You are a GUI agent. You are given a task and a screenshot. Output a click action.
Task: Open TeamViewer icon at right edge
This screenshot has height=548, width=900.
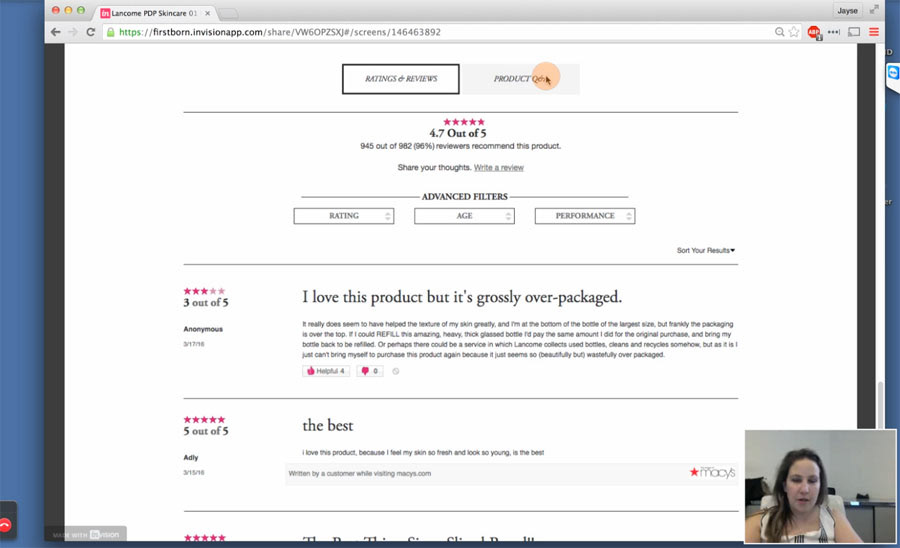point(893,73)
